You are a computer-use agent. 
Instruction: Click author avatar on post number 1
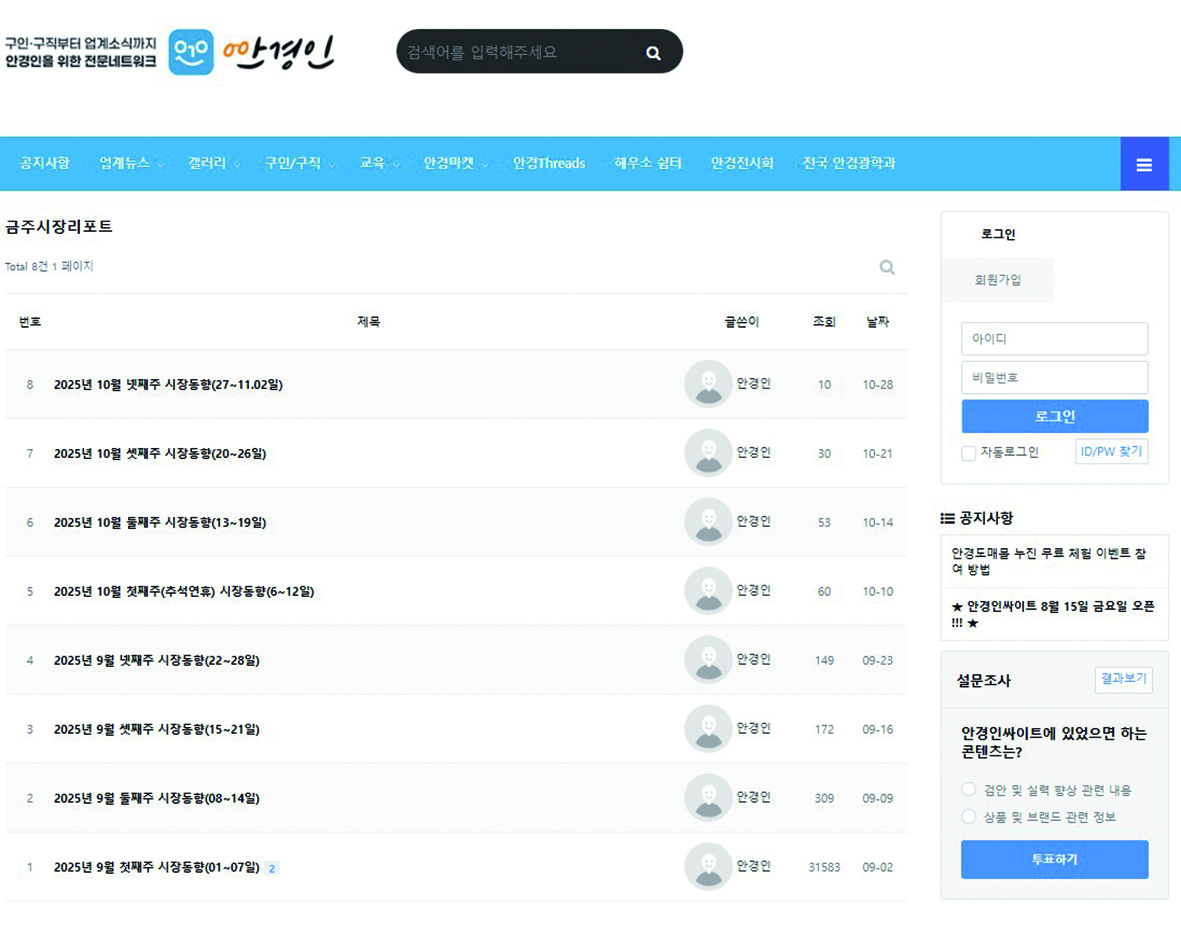tap(708, 867)
